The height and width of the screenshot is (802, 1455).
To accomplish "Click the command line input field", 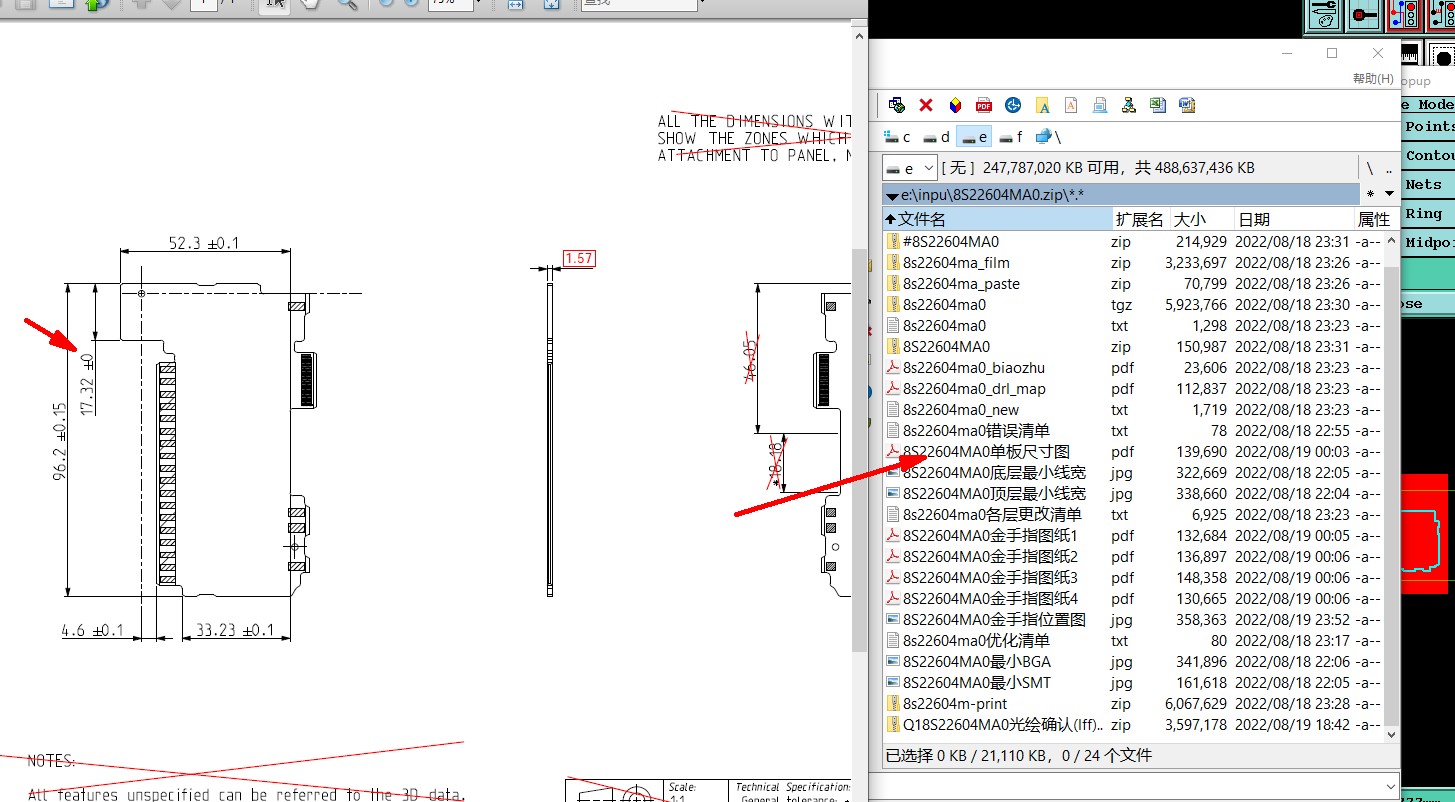I will pos(1131,786).
